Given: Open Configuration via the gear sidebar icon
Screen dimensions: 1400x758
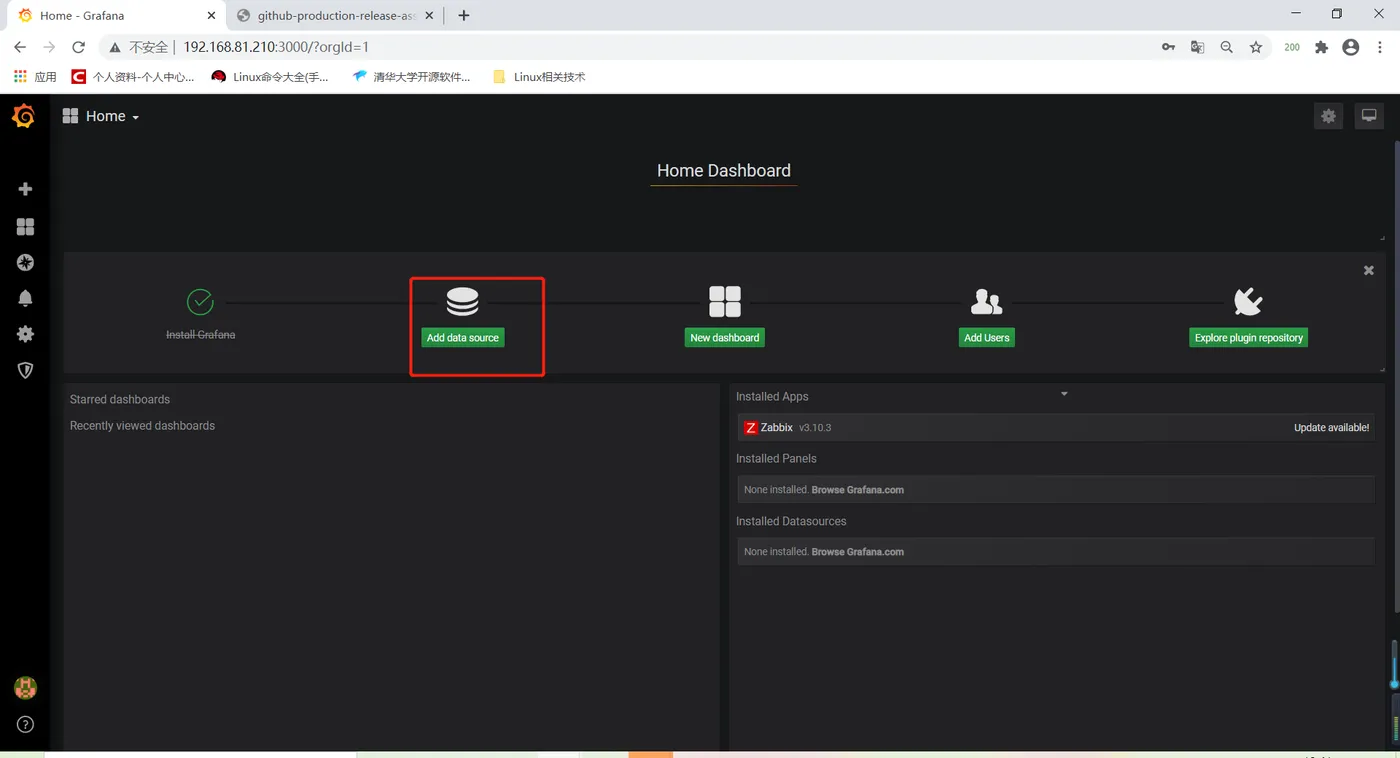Looking at the screenshot, I should 25,334.
